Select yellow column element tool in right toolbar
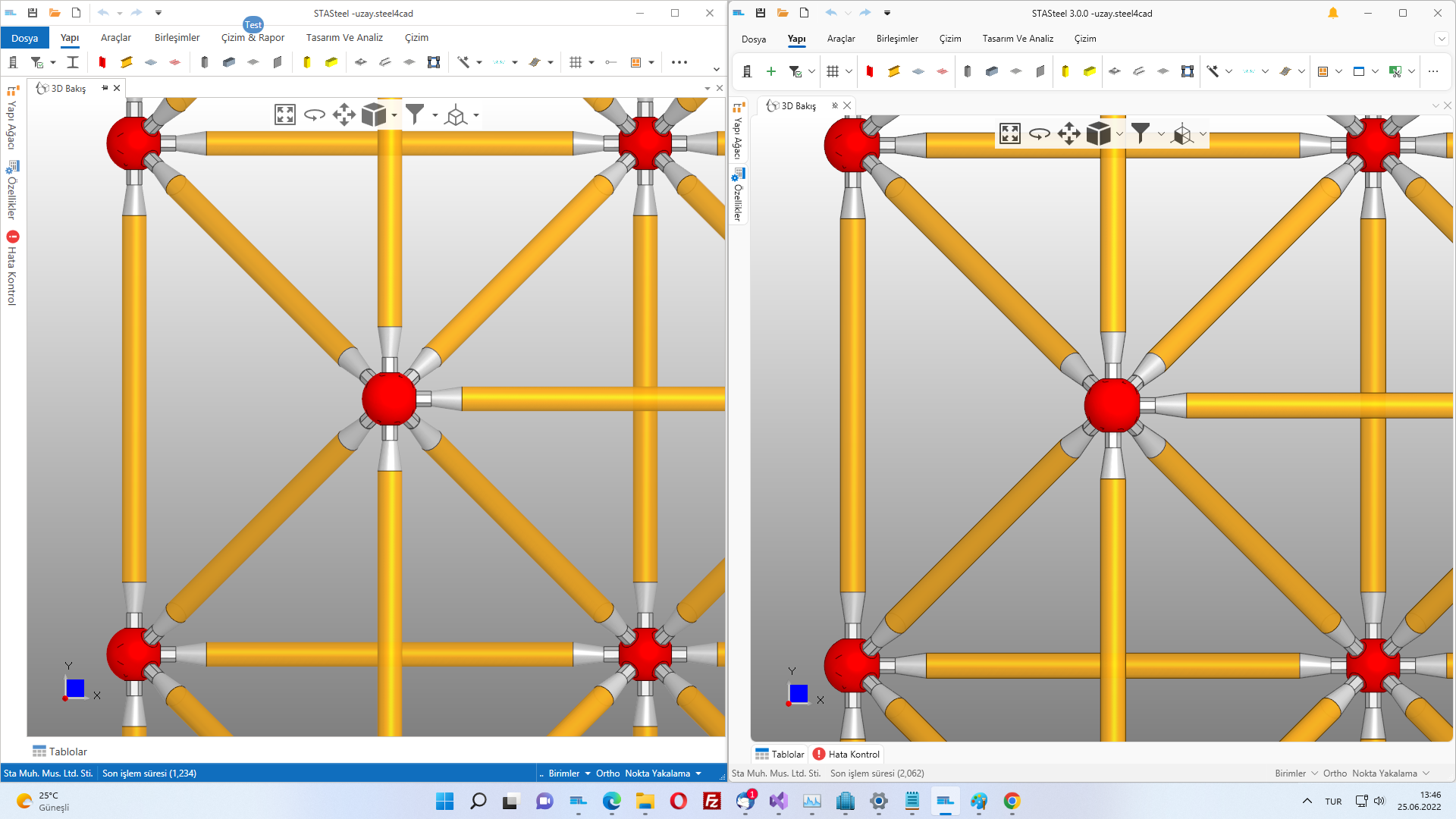Screen dimensions: 1456x819 [1065, 71]
